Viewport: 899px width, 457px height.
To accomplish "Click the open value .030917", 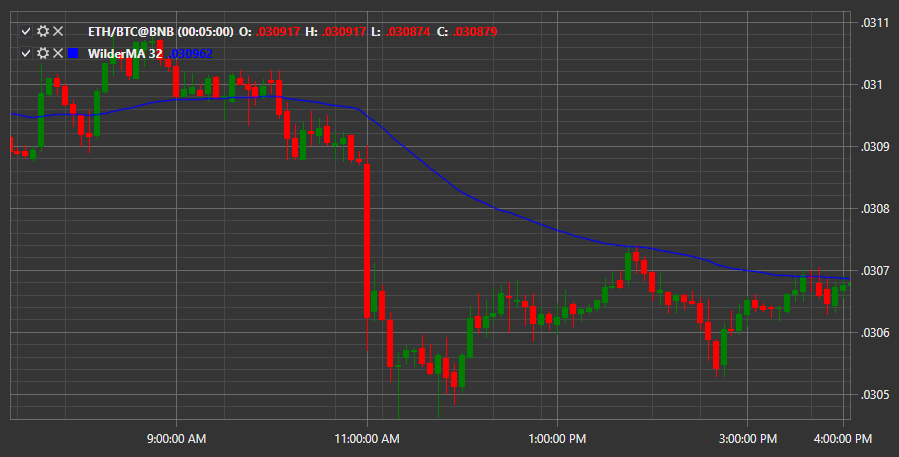I will click(277, 32).
